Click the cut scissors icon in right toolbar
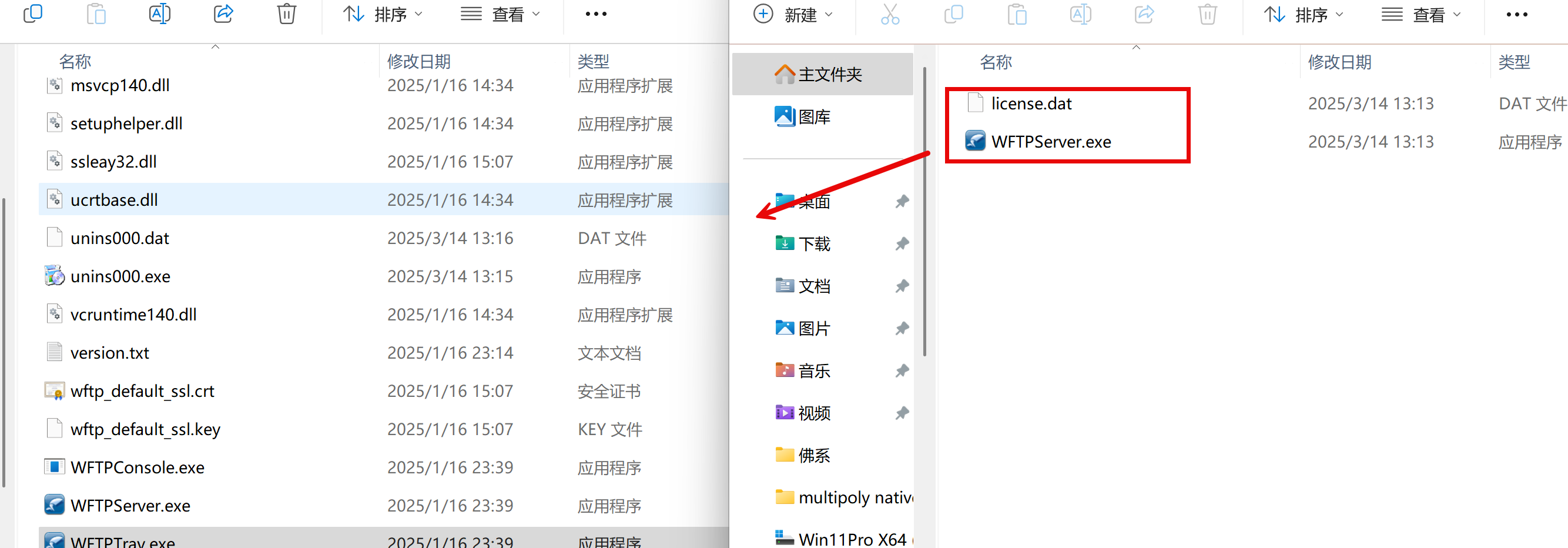This screenshot has height=548, width=1568. tap(889, 15)
